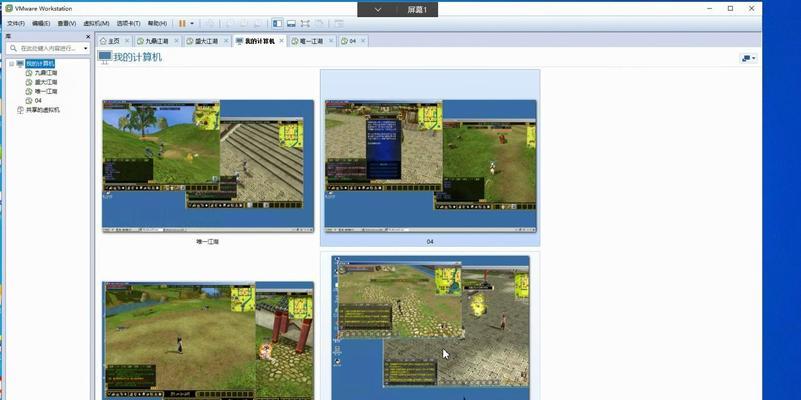Close the 盛大江湖 tab
The image size is (801, 400).
[226, 41]
